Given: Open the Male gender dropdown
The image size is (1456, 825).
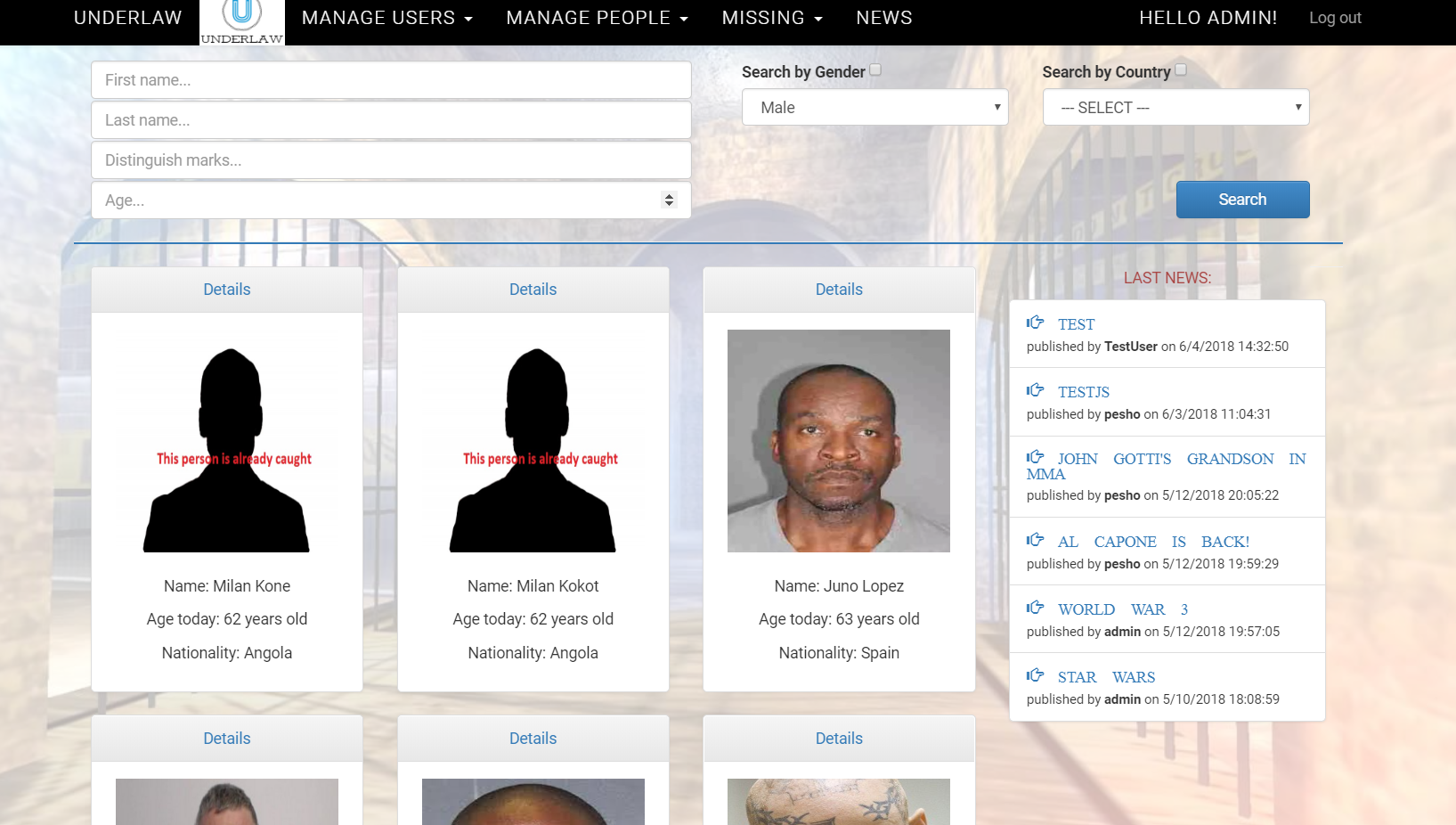Looking at the screenshot, I should tap(875, 107).
